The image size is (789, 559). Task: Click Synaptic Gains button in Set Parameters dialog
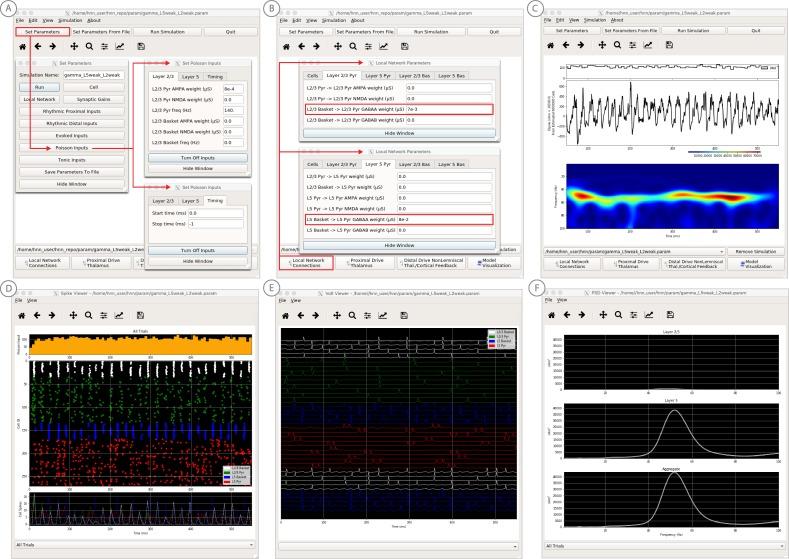(94, 100)
